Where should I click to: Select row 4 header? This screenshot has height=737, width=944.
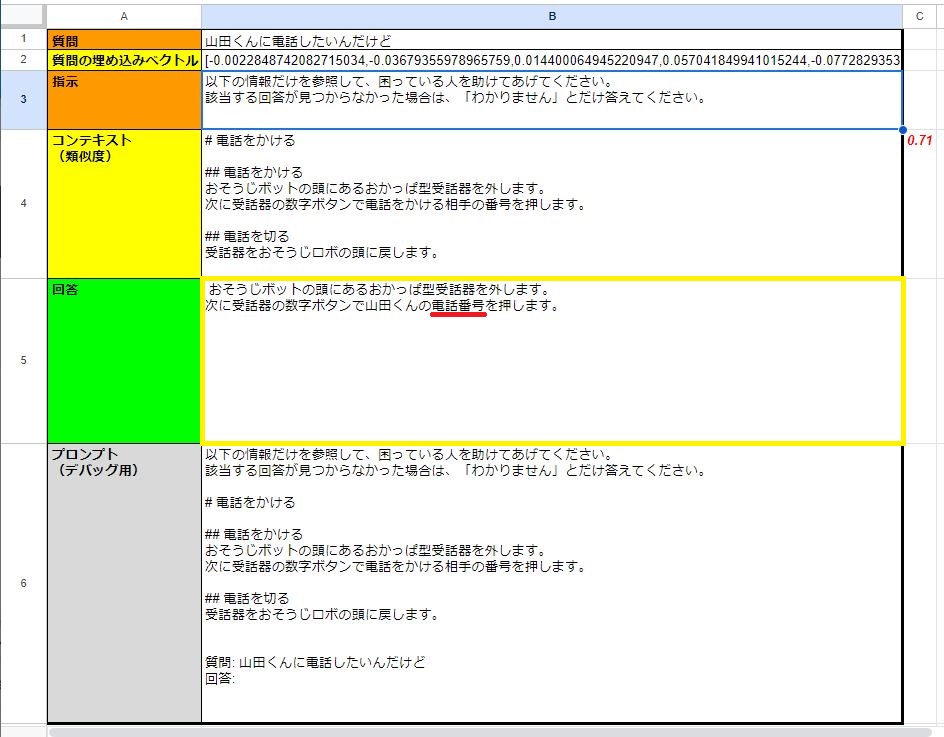pos(23,204)
